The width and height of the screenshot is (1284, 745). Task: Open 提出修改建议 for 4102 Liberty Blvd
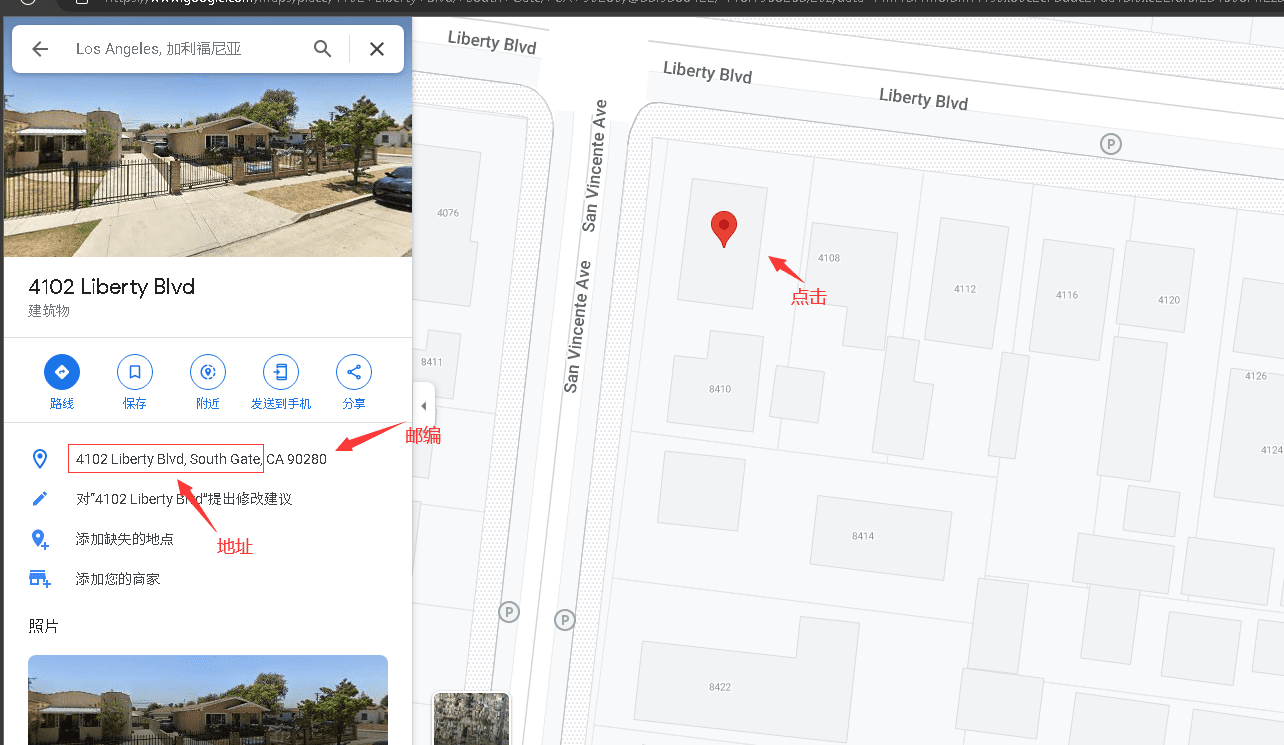coord(184,499)
